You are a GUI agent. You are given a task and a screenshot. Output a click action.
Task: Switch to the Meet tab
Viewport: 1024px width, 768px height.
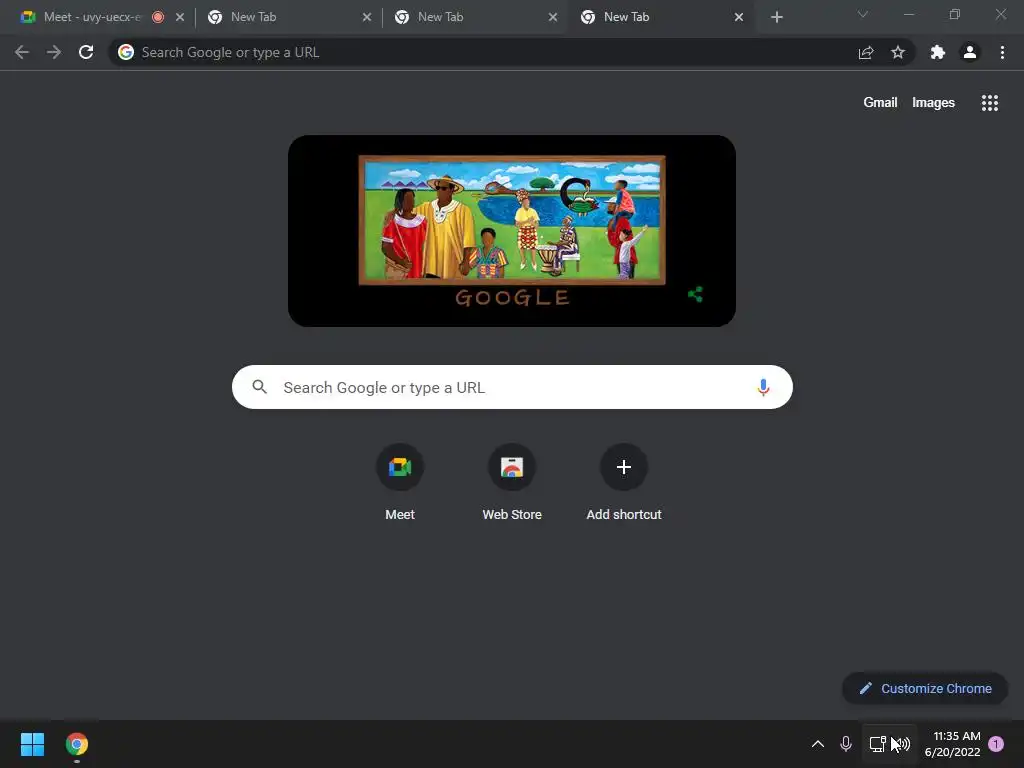point(91,17)
